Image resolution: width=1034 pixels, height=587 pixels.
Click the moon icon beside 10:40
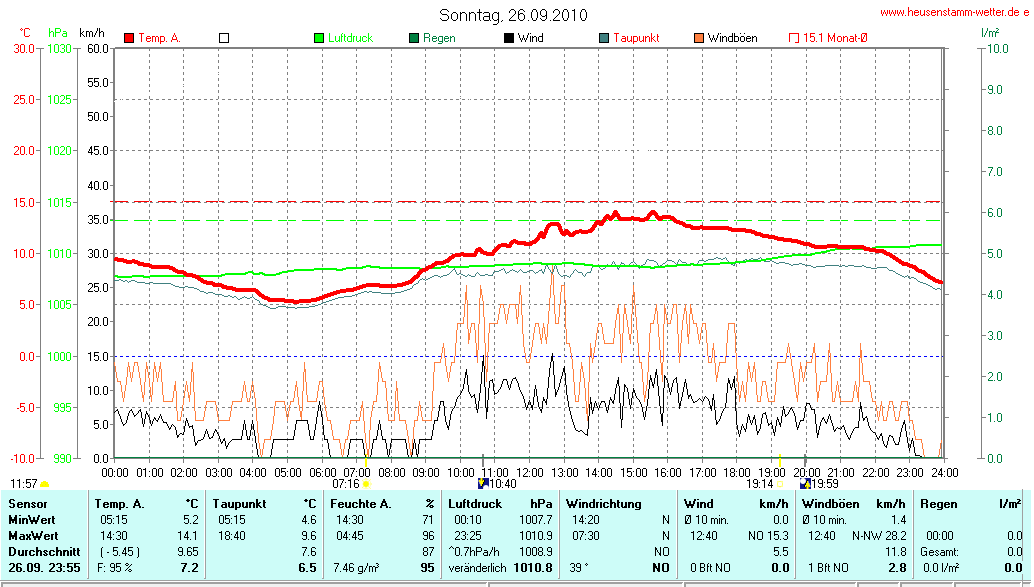point(484,483)
